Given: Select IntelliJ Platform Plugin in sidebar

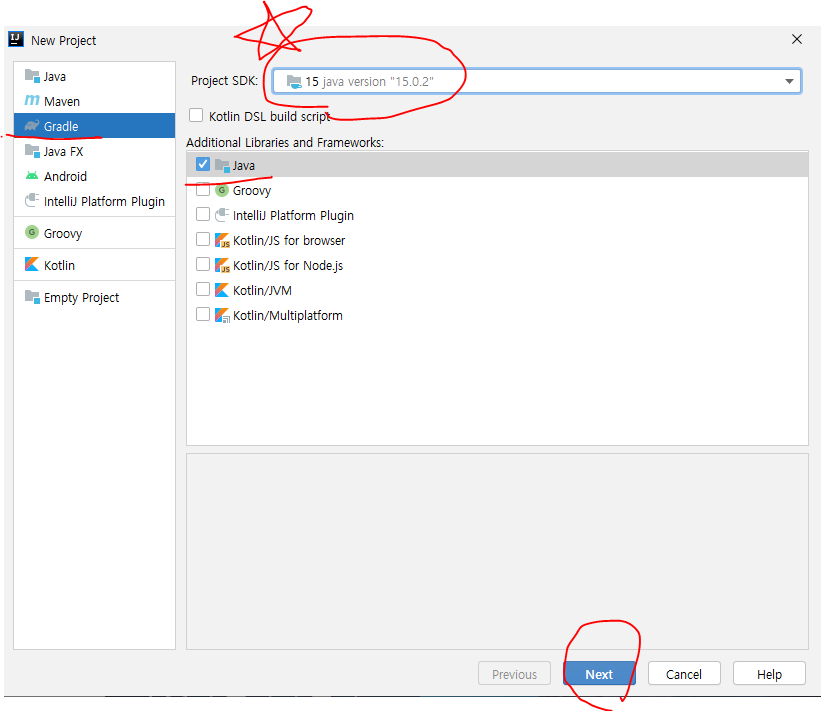Looking at the screenshot, I should click(x=94, y=201).
